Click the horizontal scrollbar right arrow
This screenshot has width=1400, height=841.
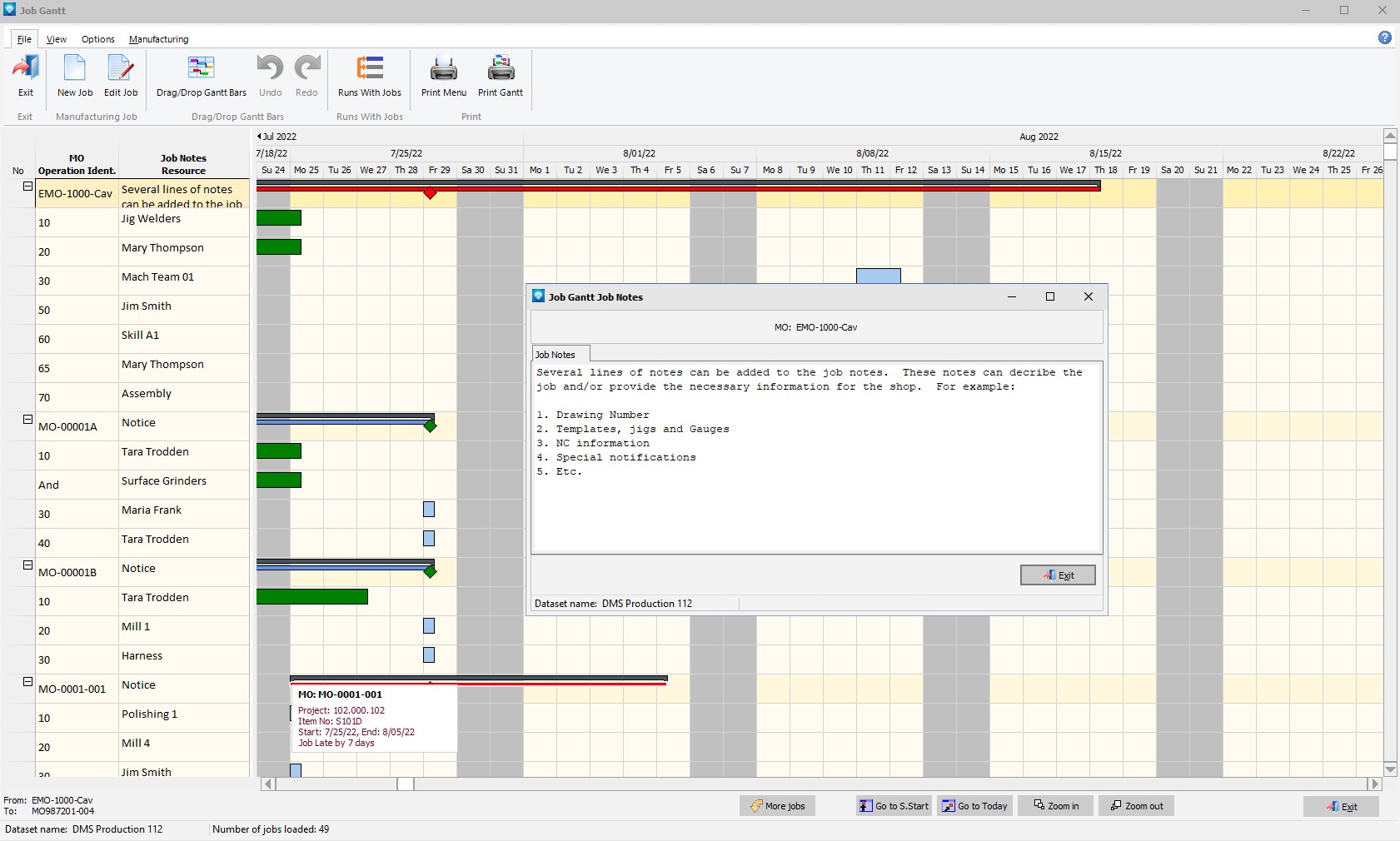[x=1375, y=784]
